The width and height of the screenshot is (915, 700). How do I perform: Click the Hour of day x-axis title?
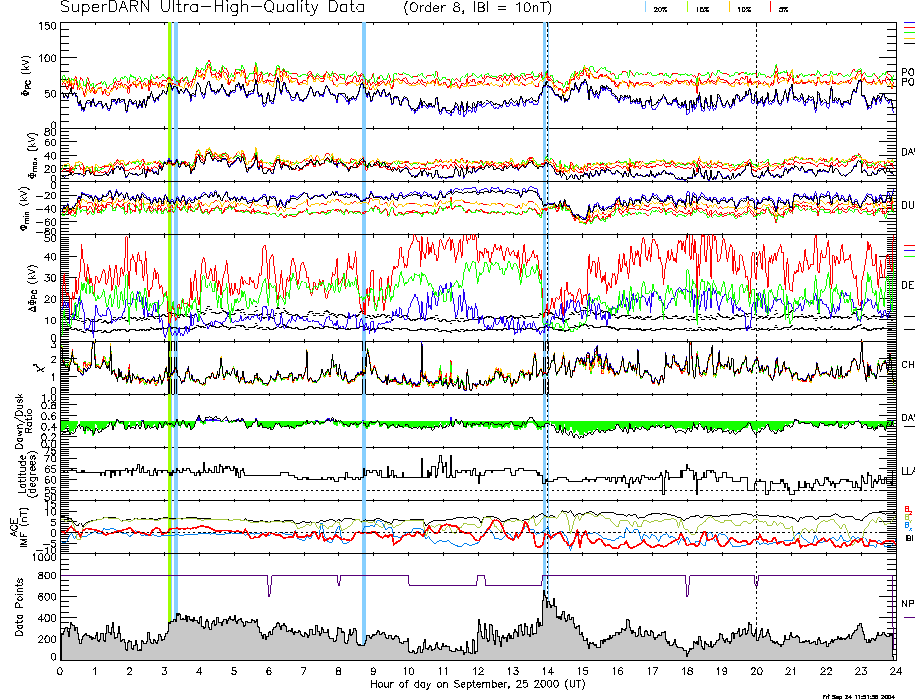point(478,685)
